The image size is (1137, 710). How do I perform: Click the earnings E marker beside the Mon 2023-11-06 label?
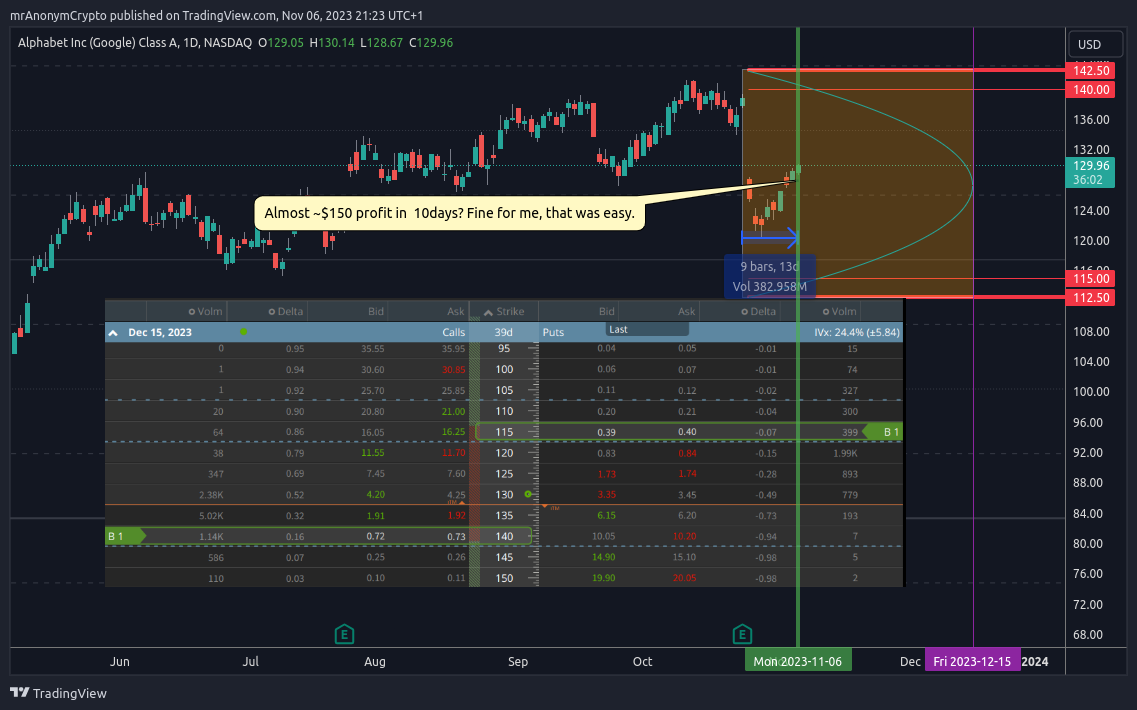point(742,635)
